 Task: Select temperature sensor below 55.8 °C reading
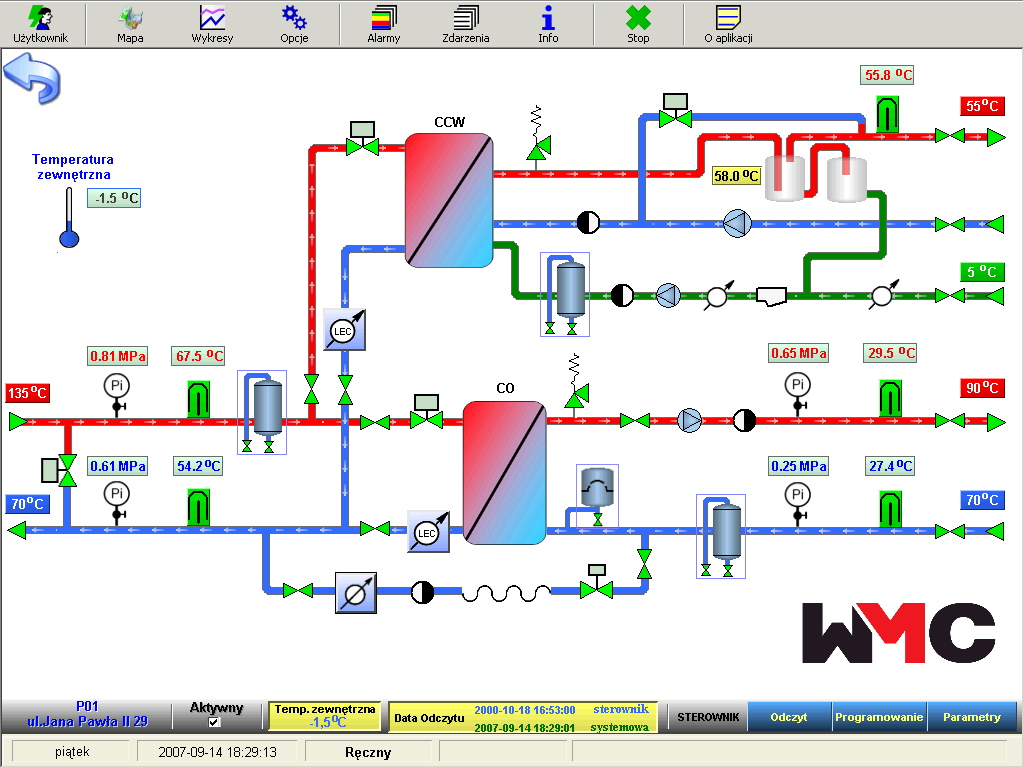pyautogui.click(x=887, y=114)
